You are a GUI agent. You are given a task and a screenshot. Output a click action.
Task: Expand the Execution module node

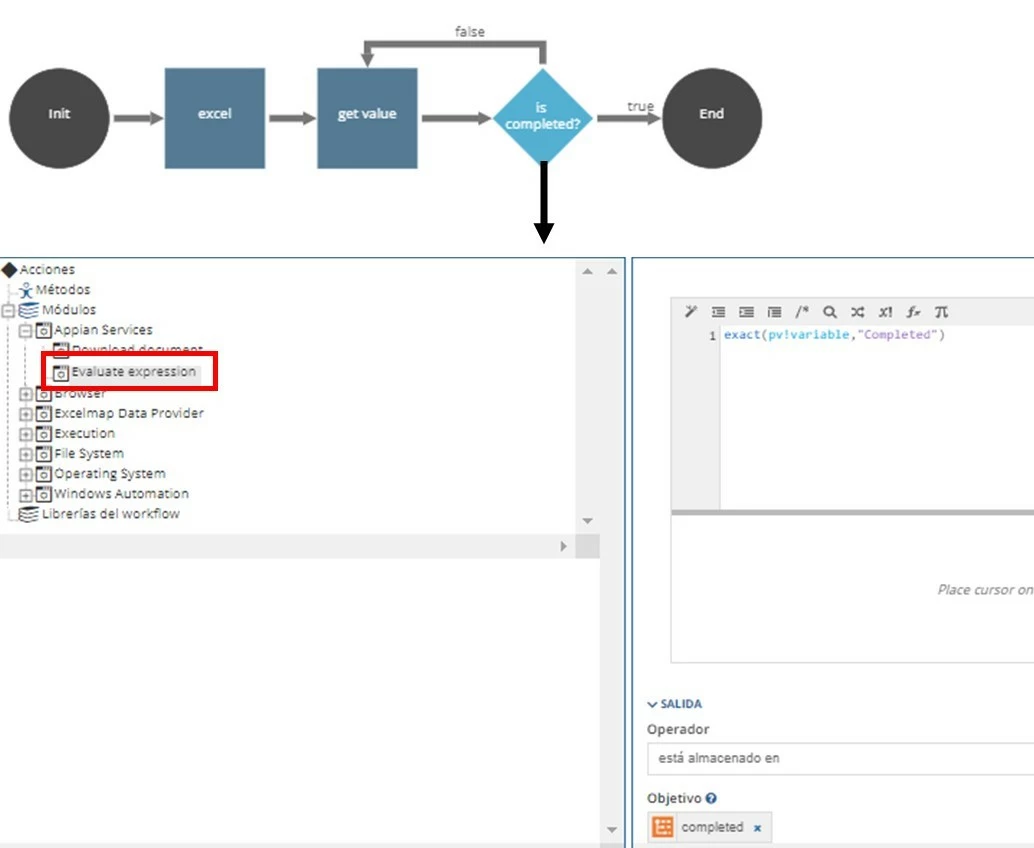click(25, 435)
